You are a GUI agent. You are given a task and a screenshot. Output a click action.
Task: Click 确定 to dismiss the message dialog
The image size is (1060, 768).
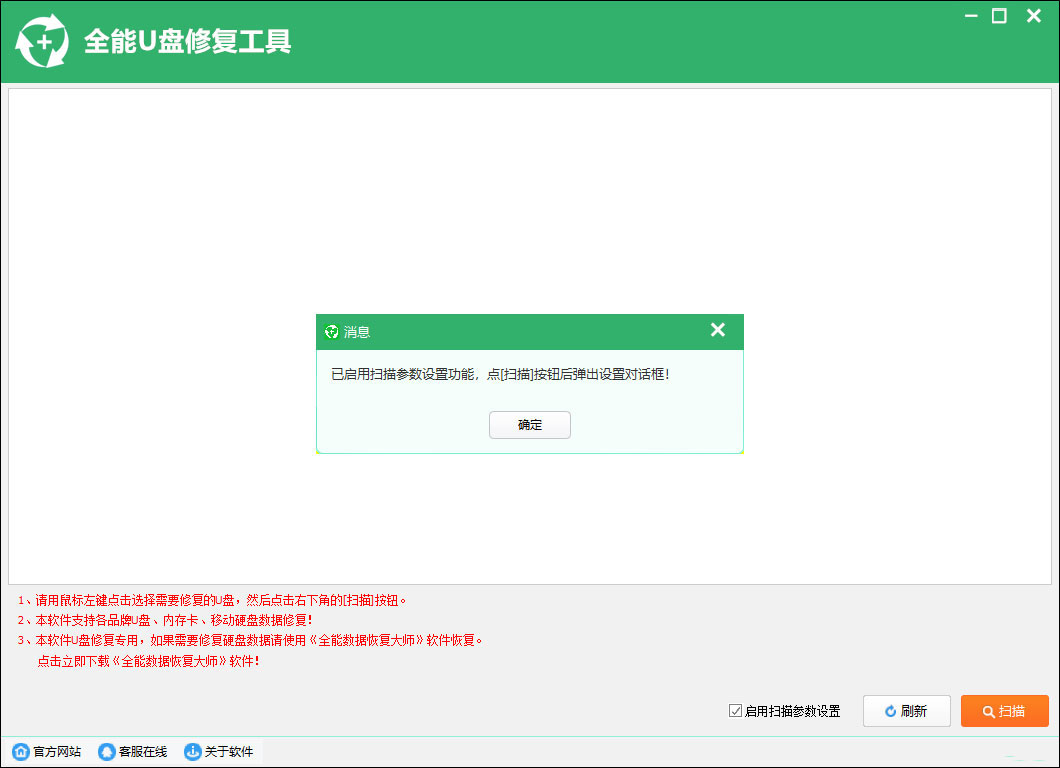(529, 424)
